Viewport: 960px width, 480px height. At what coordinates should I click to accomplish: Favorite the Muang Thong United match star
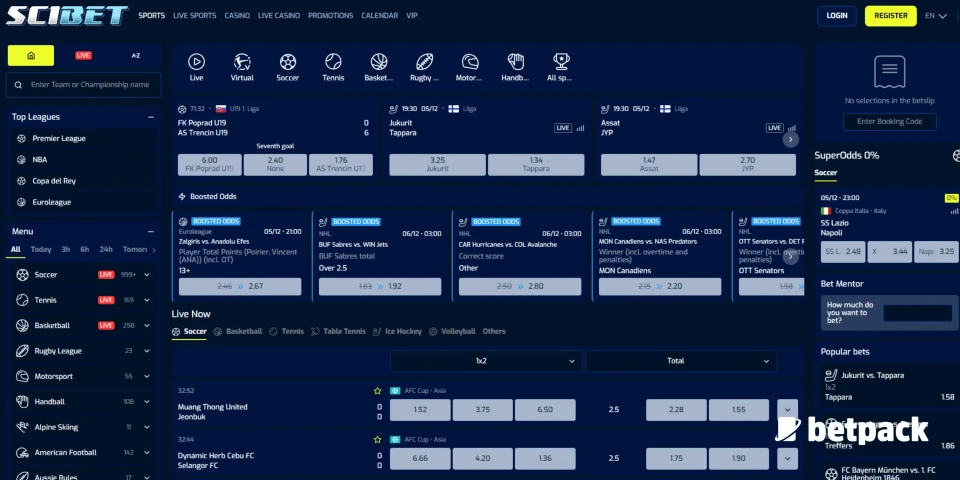[378, 391]
